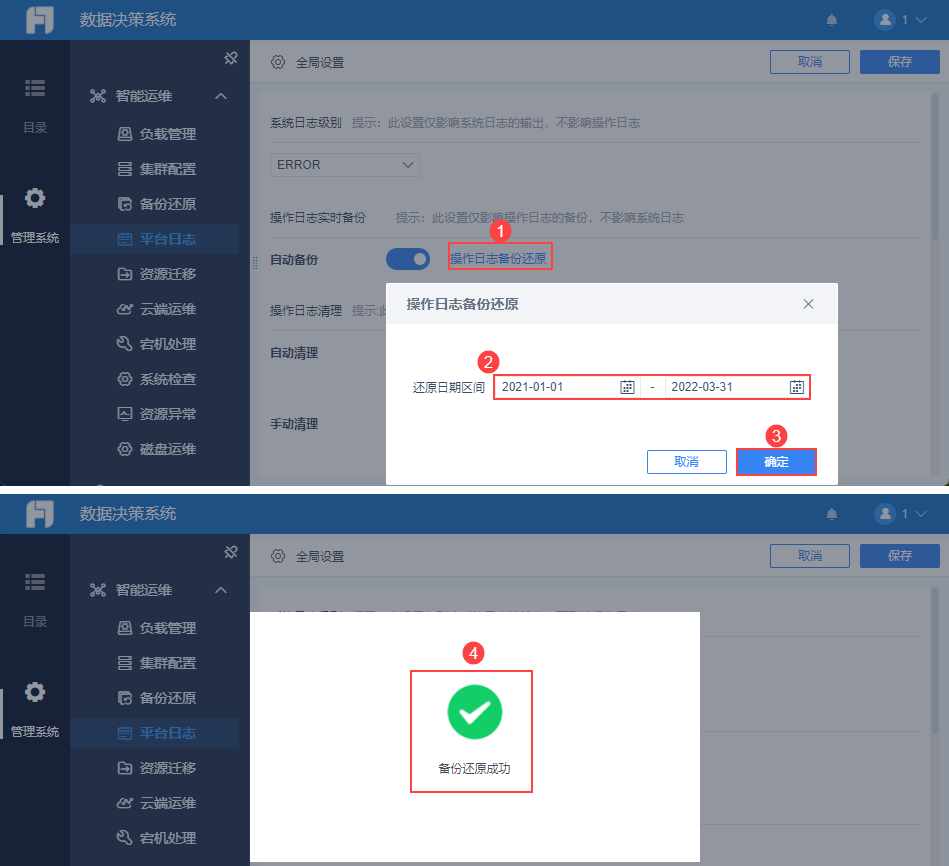Image resolution: width=949 pixels, height=866 pixels.
Task: Click the 备份还原成功 message text
Action: (474, 769)
